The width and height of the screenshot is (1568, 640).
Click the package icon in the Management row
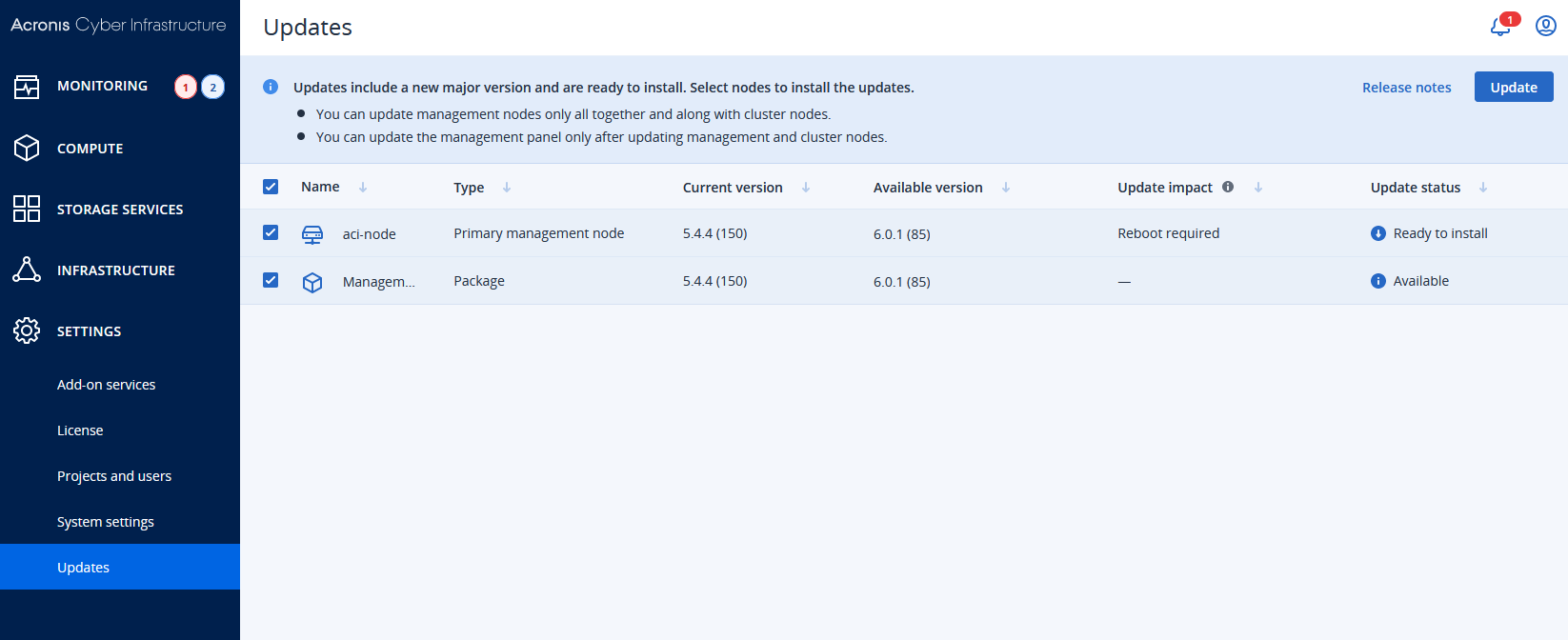pyautogui.click(x=312, y=281)
